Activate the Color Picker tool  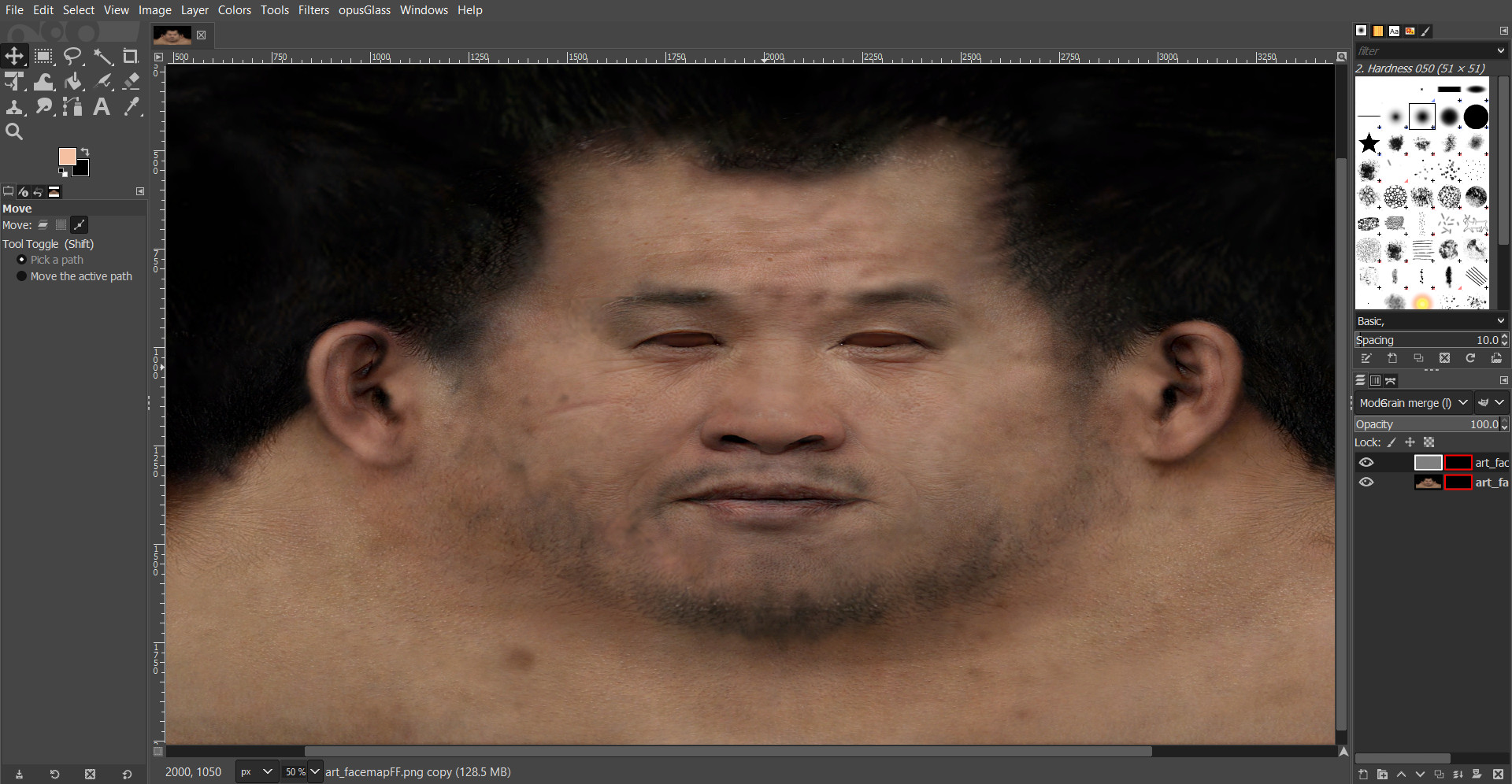[x=132, y=106]
